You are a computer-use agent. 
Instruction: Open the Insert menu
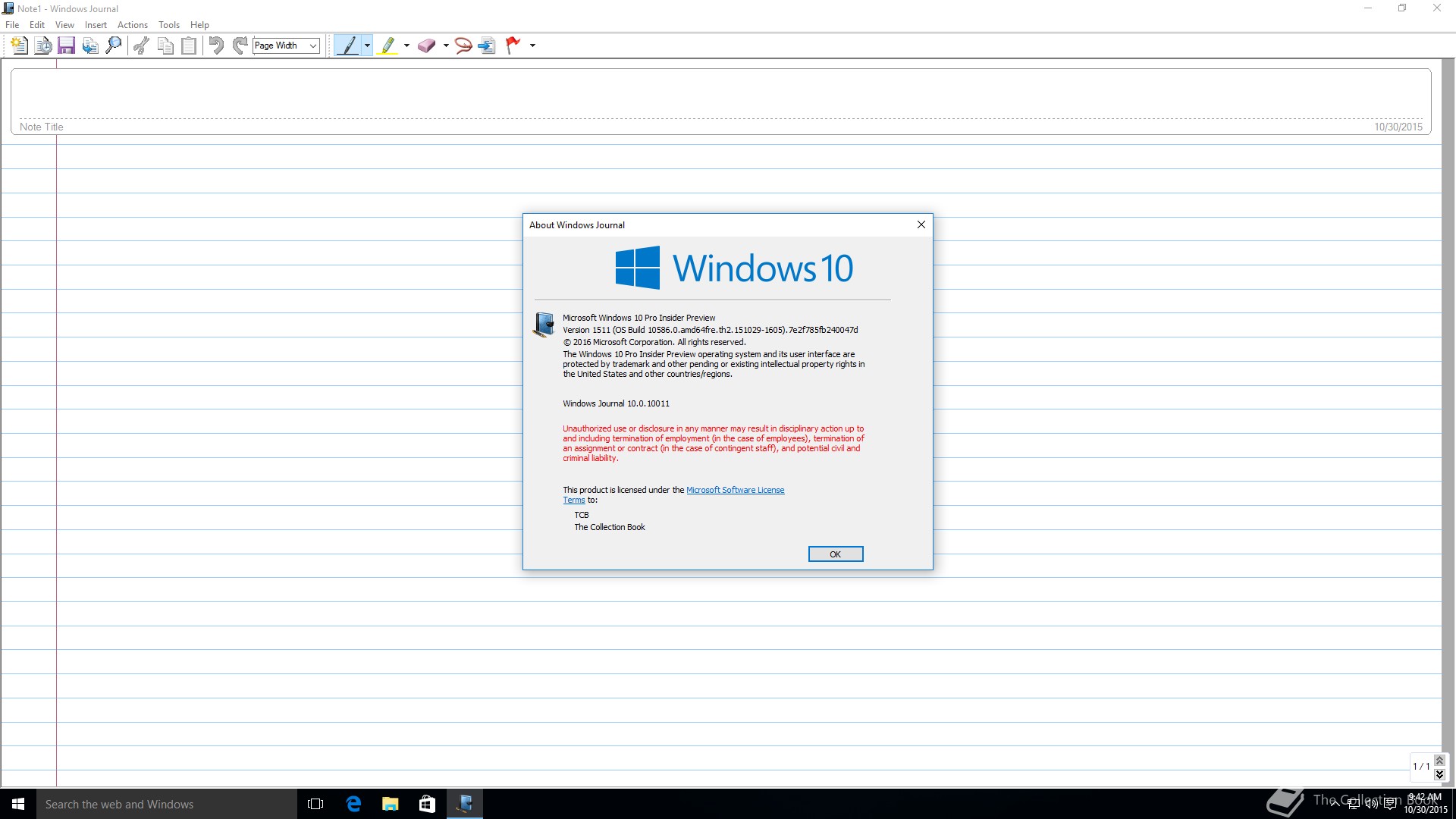point(96,25)
